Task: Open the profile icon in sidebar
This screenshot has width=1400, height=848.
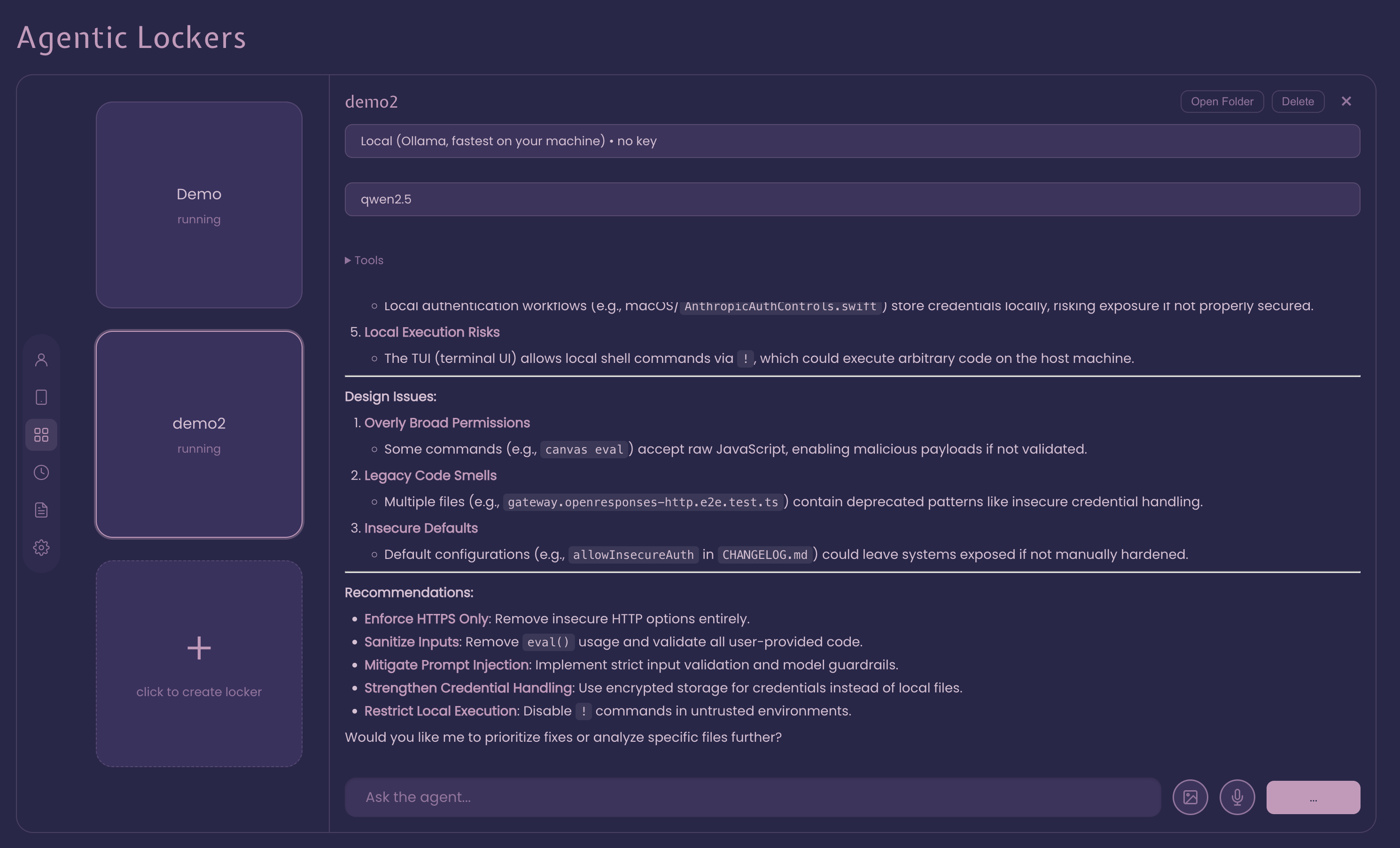Action: (41, 360)
